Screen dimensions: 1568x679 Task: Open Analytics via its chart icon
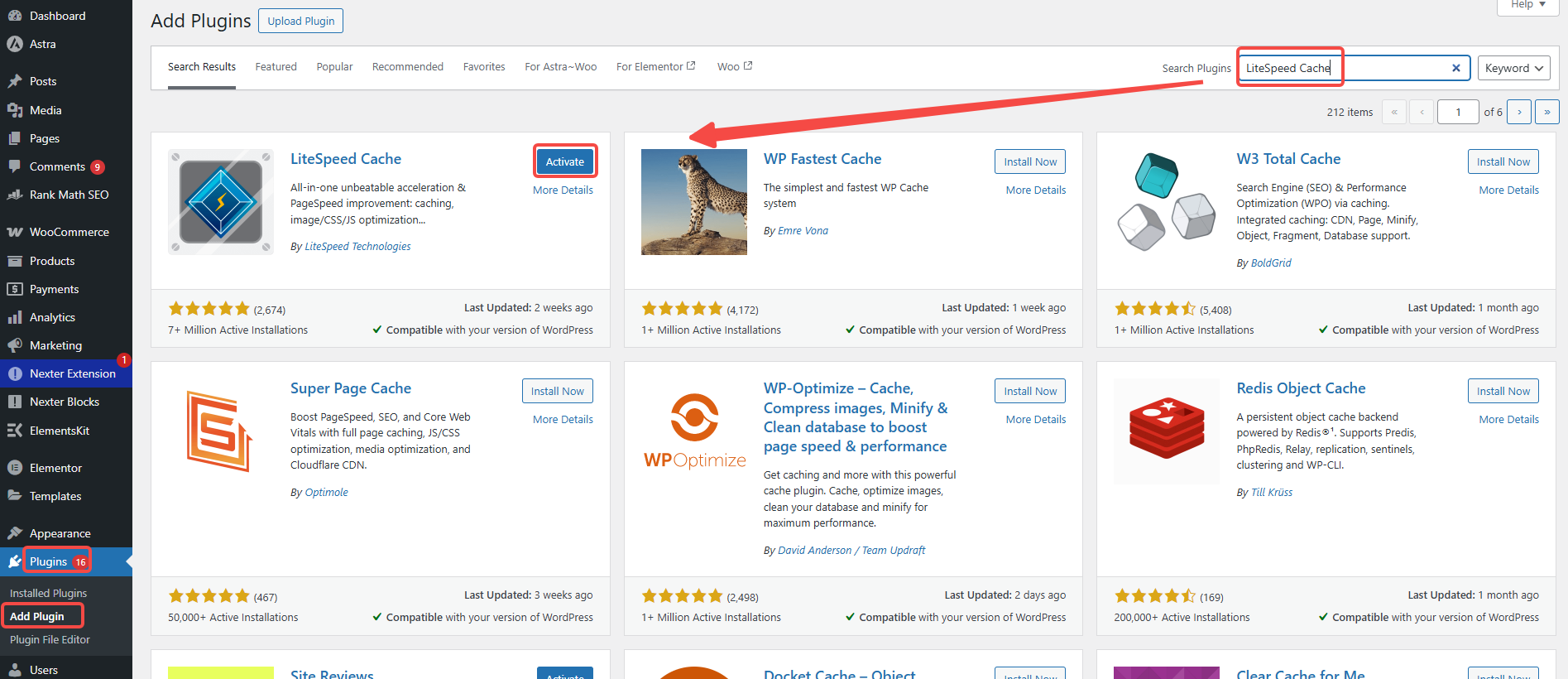pos(15,317)
